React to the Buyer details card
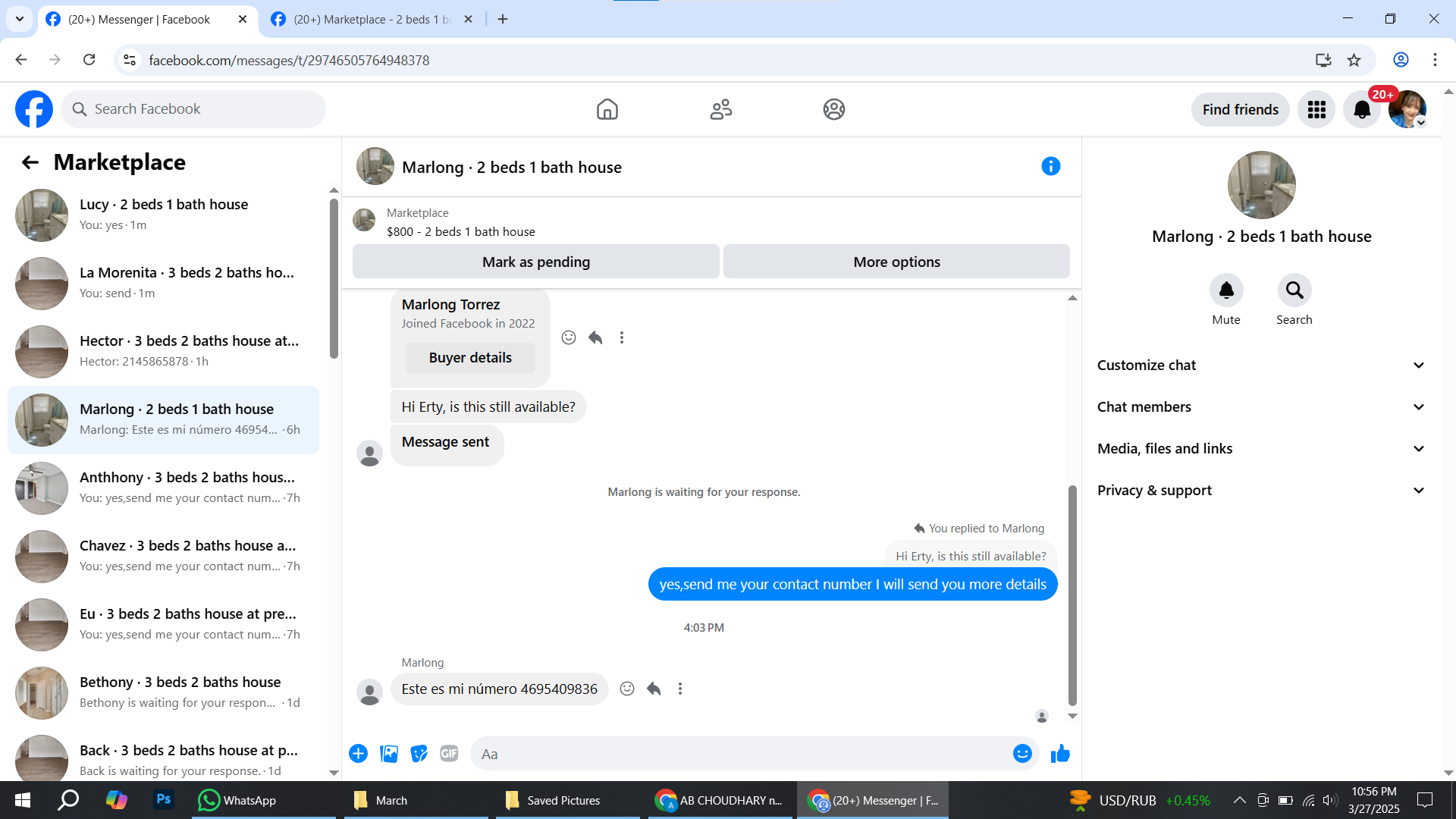The height and width of the screenshot is (819, 1456). (569, 337)
